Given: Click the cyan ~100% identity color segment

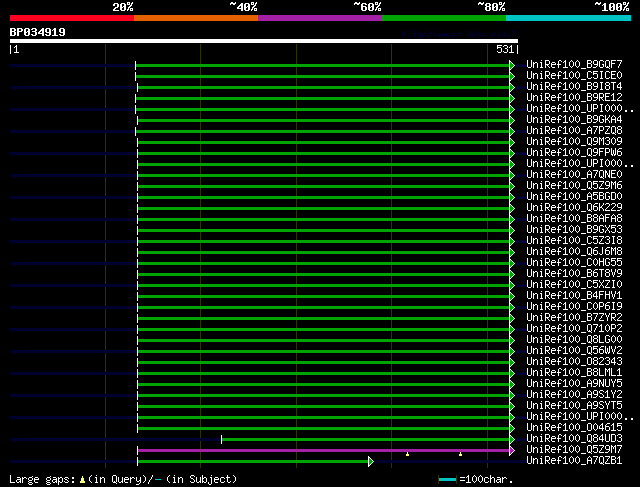Looking at the screenshot, I should 569,18.
